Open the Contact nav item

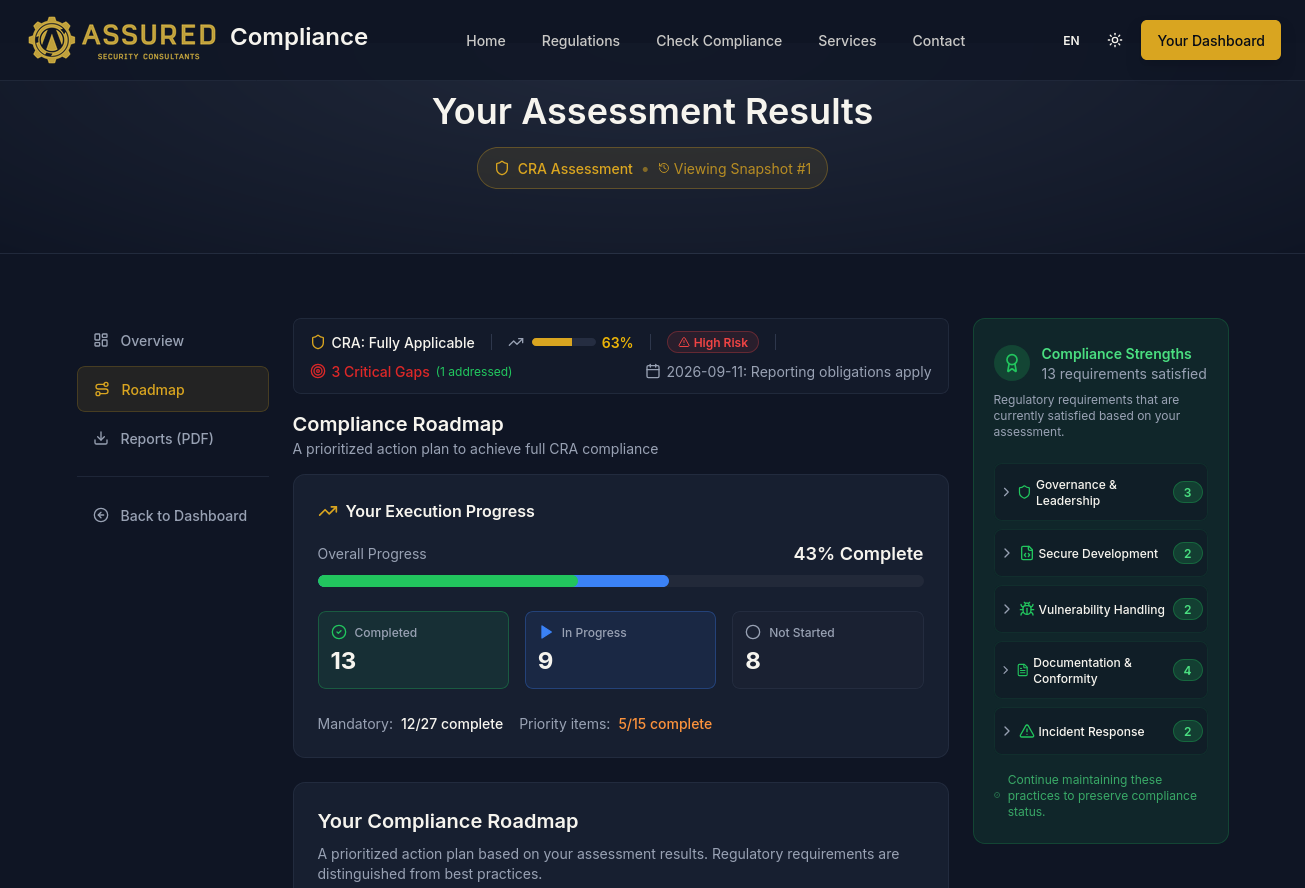click(x=939, y=41)
